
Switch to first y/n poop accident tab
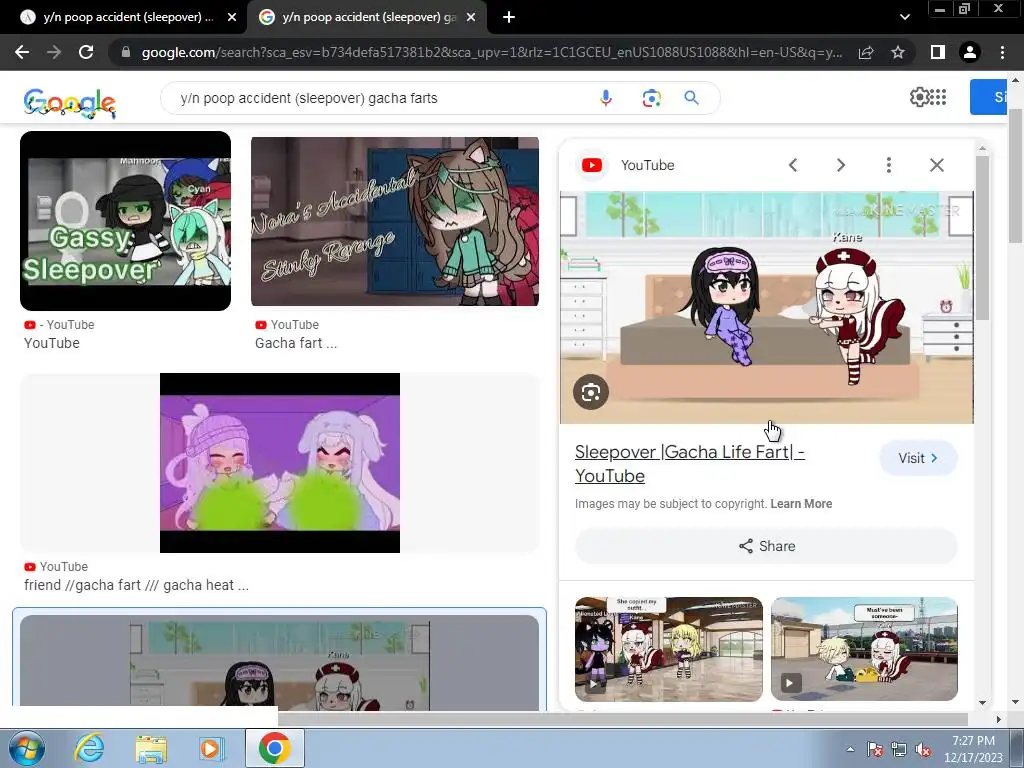[124, 17]
